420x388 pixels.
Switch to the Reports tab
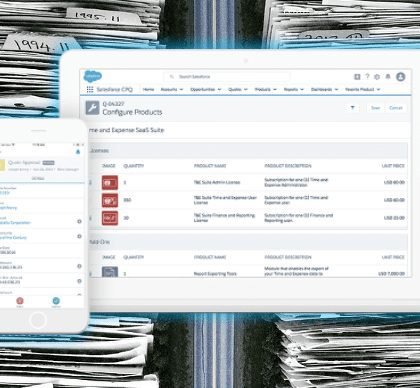[291, 89]
